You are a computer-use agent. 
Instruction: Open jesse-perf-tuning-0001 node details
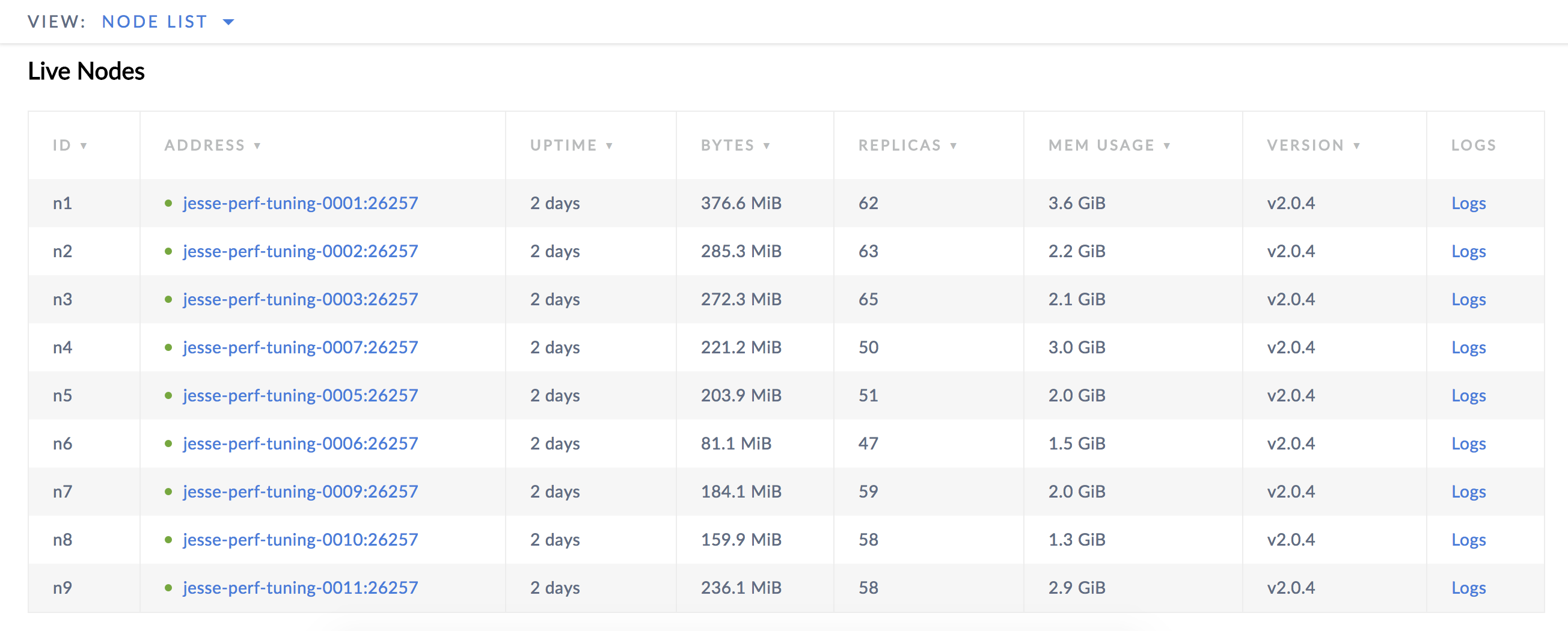(301, 203)
